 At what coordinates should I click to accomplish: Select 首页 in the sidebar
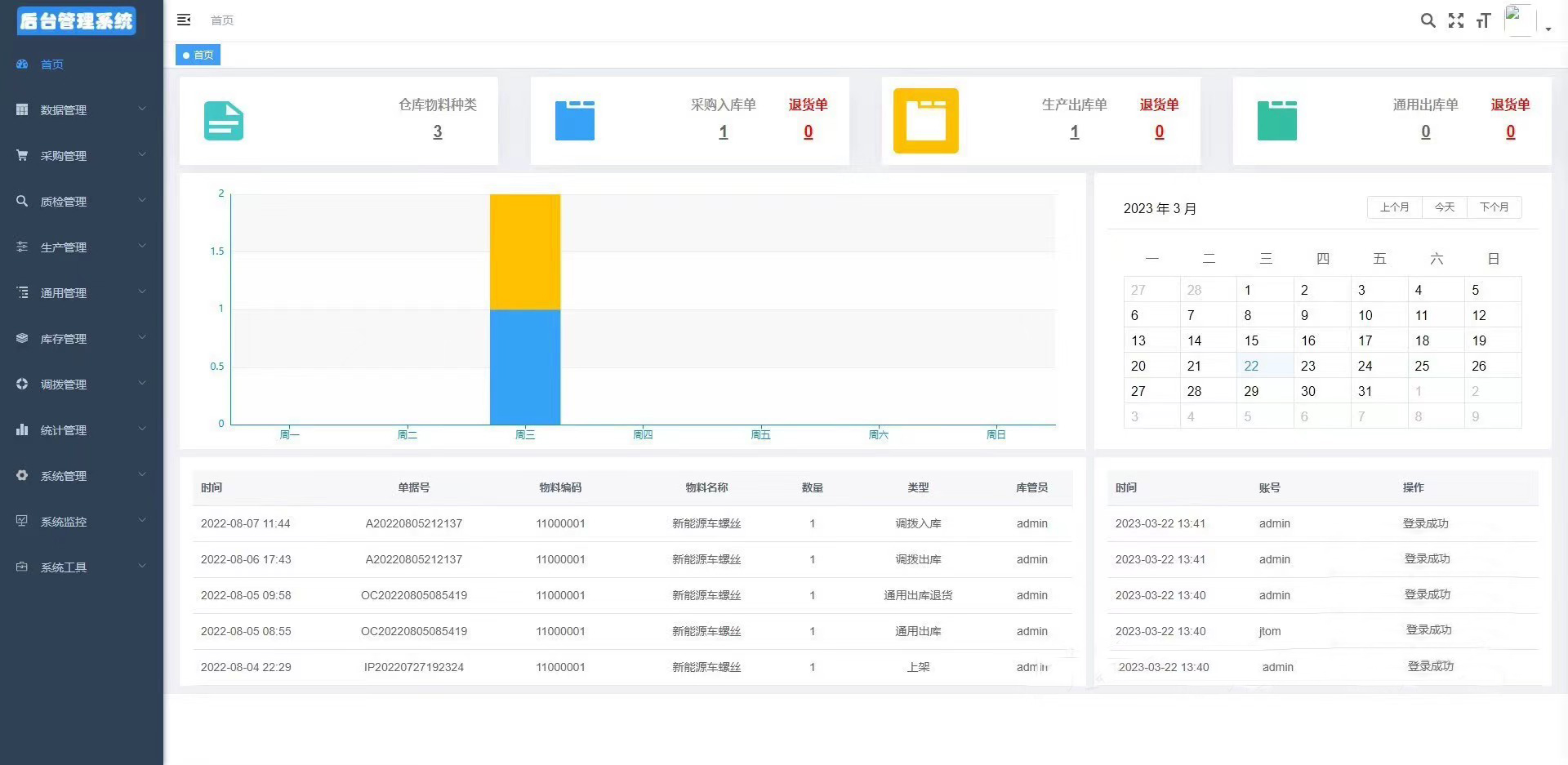[51, 64]
